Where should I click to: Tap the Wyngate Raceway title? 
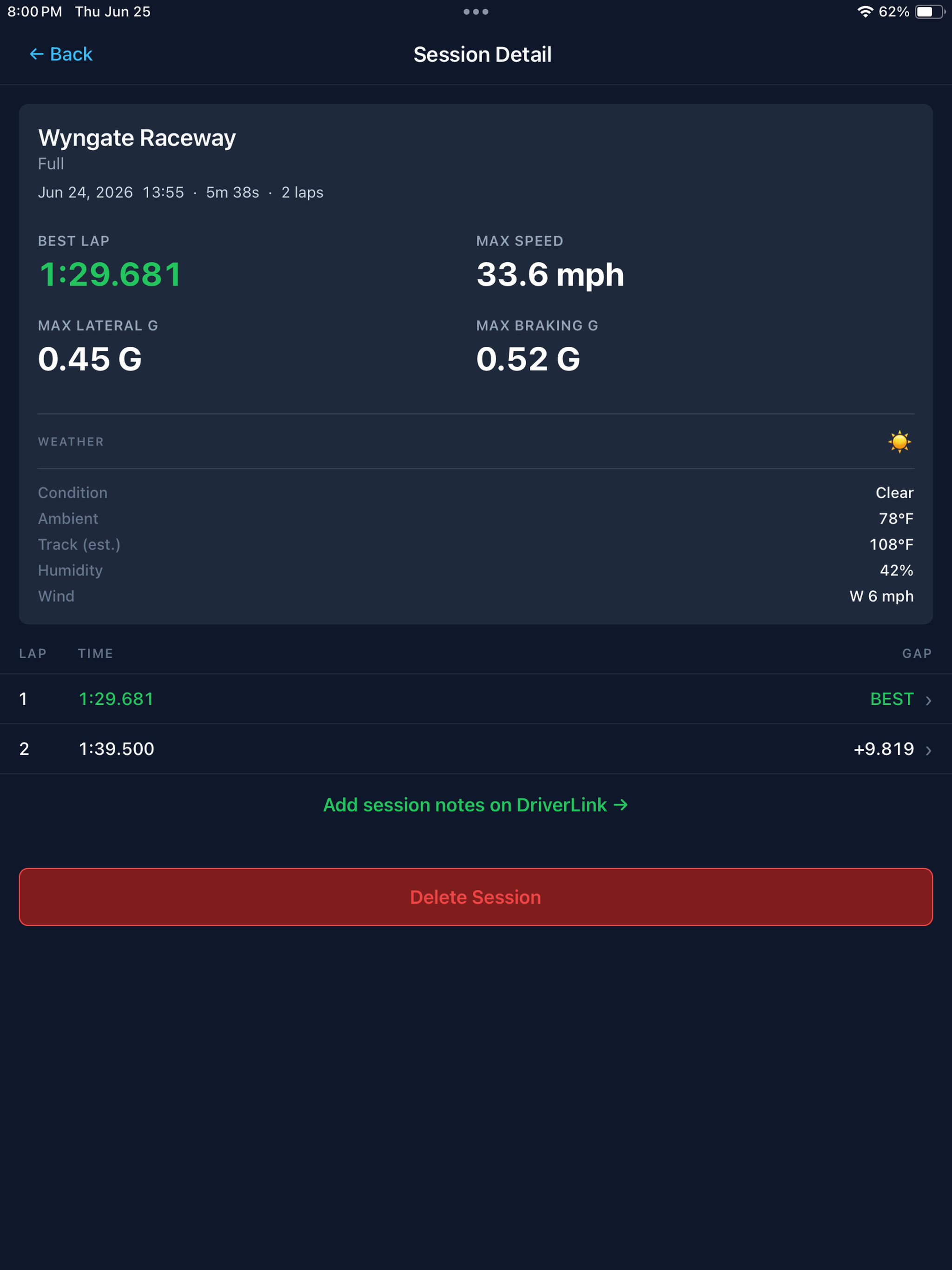(137, 138)
